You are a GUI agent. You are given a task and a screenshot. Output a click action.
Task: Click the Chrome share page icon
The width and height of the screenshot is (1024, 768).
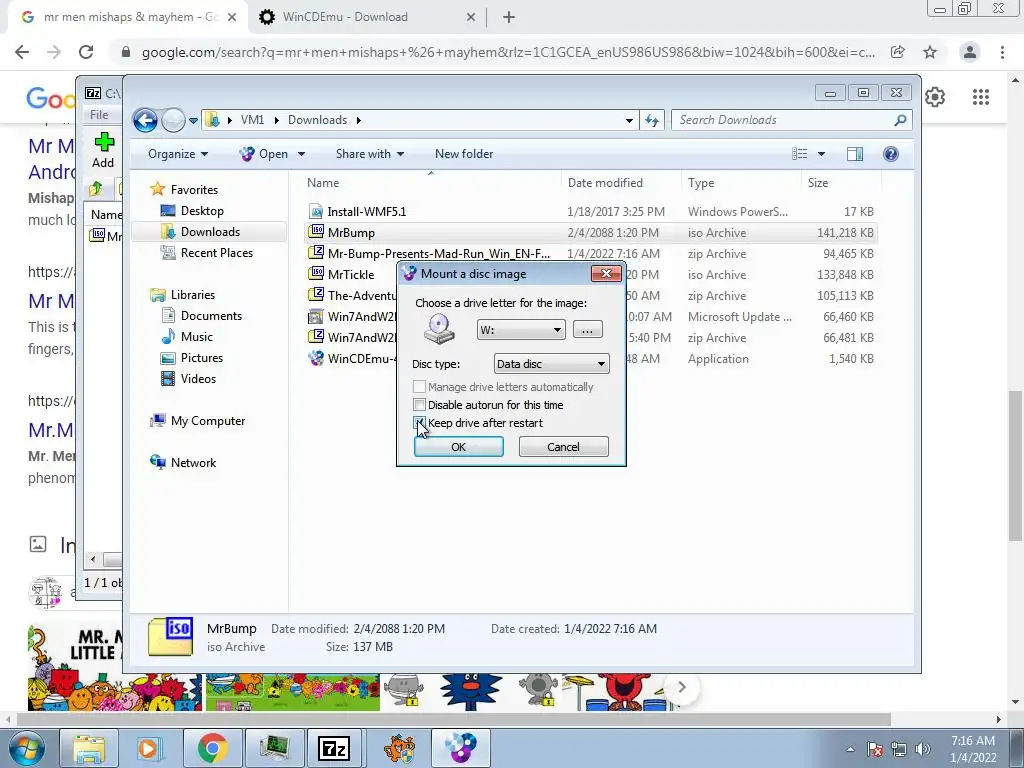tap(898, 52)
